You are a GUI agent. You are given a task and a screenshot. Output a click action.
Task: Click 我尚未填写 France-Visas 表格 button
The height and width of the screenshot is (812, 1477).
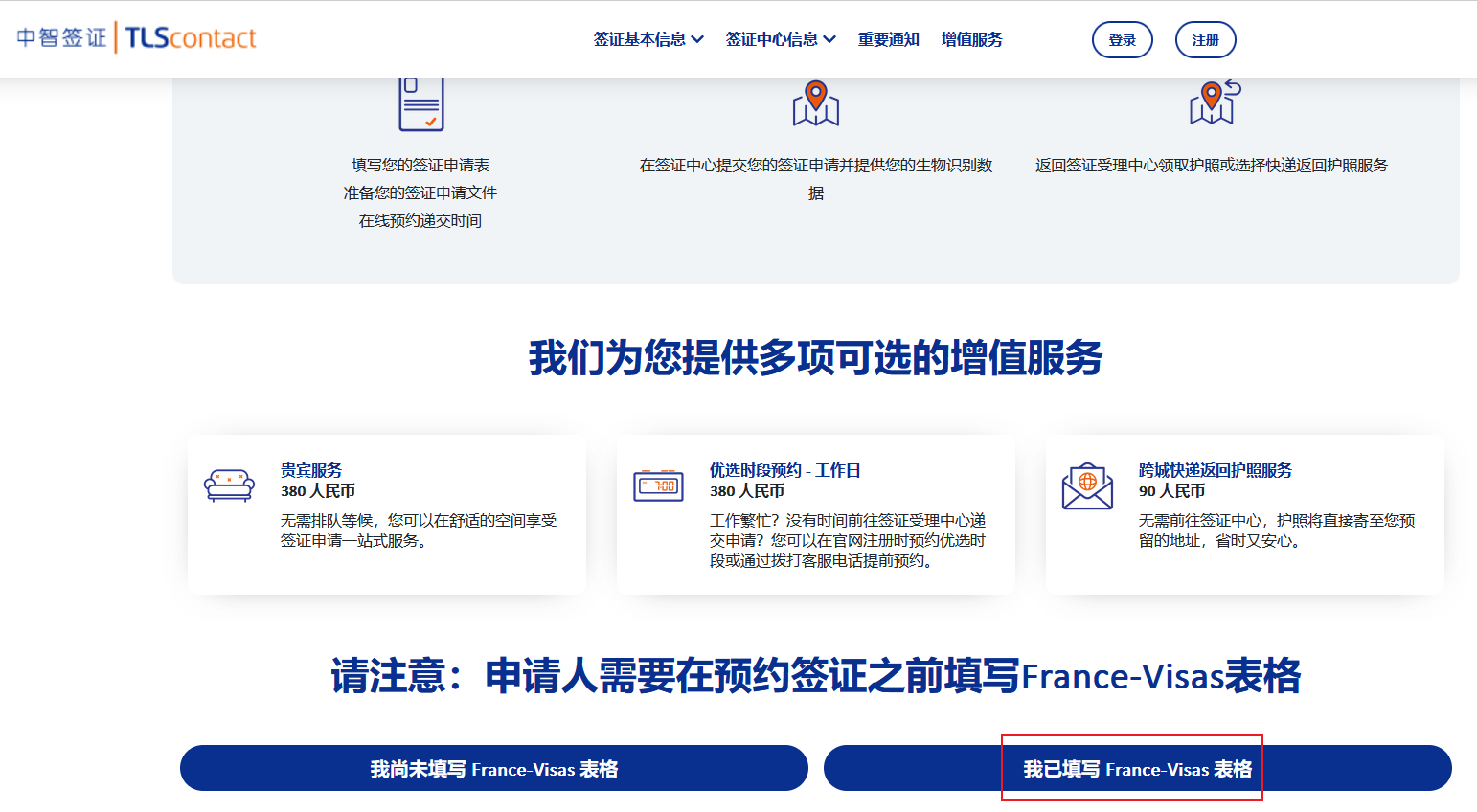coord(494,768)
